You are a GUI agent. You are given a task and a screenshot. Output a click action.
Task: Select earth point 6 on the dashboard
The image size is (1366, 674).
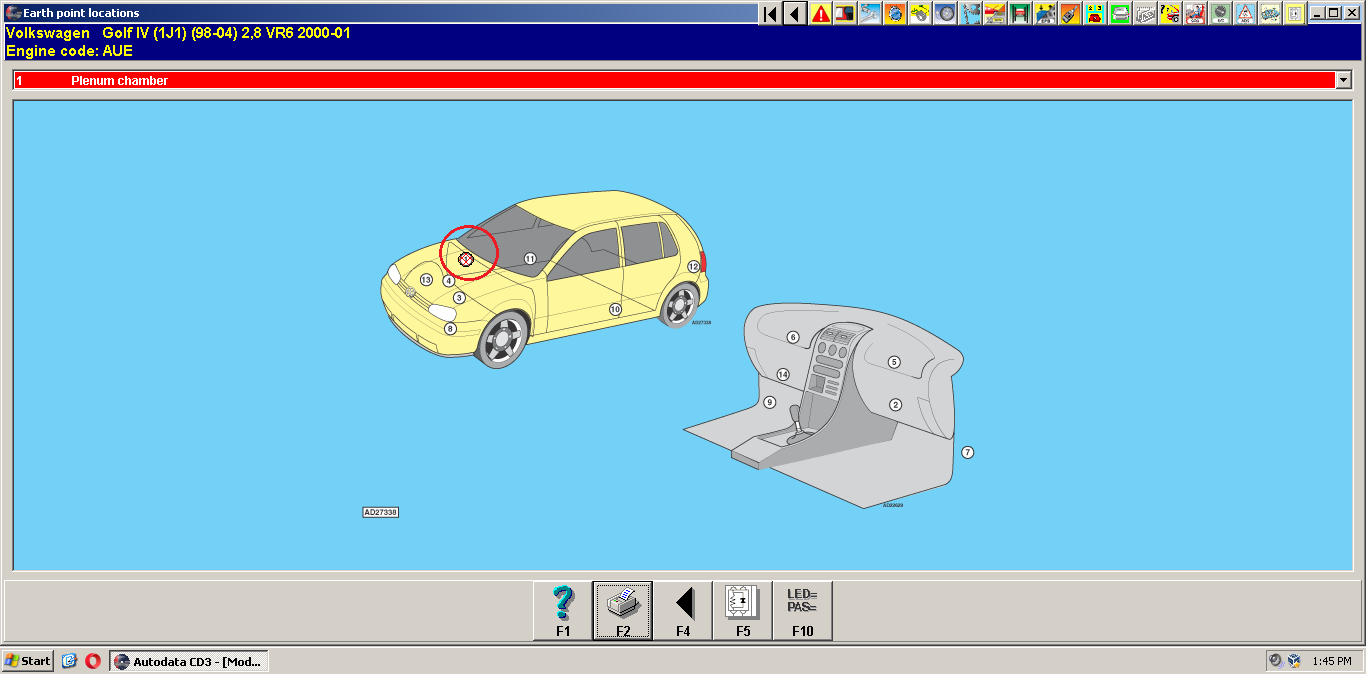pyautogui.click(x=793, y=338)
